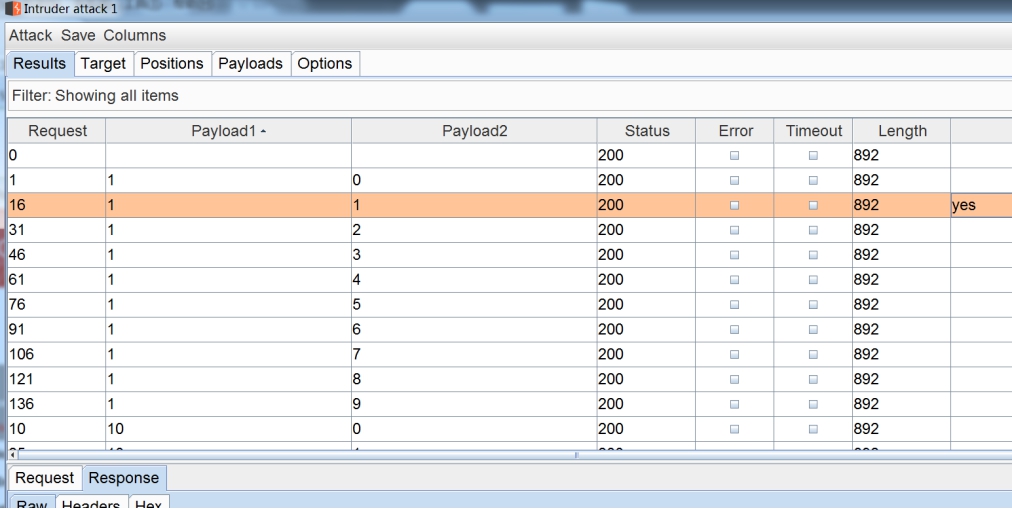The image size is (1012, 509).
Task: Click the Payload1 sort arrow indicator
Action: (x=263, y=132)
